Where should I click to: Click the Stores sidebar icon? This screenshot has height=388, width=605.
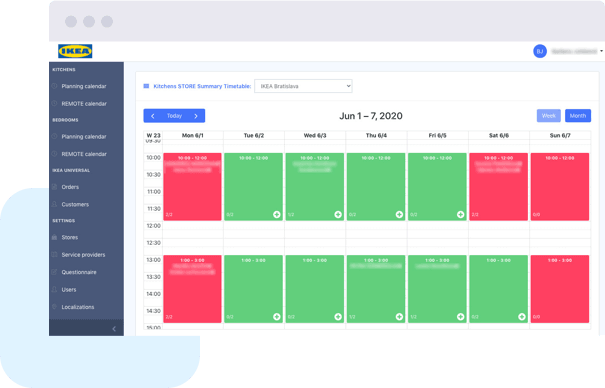54,237
